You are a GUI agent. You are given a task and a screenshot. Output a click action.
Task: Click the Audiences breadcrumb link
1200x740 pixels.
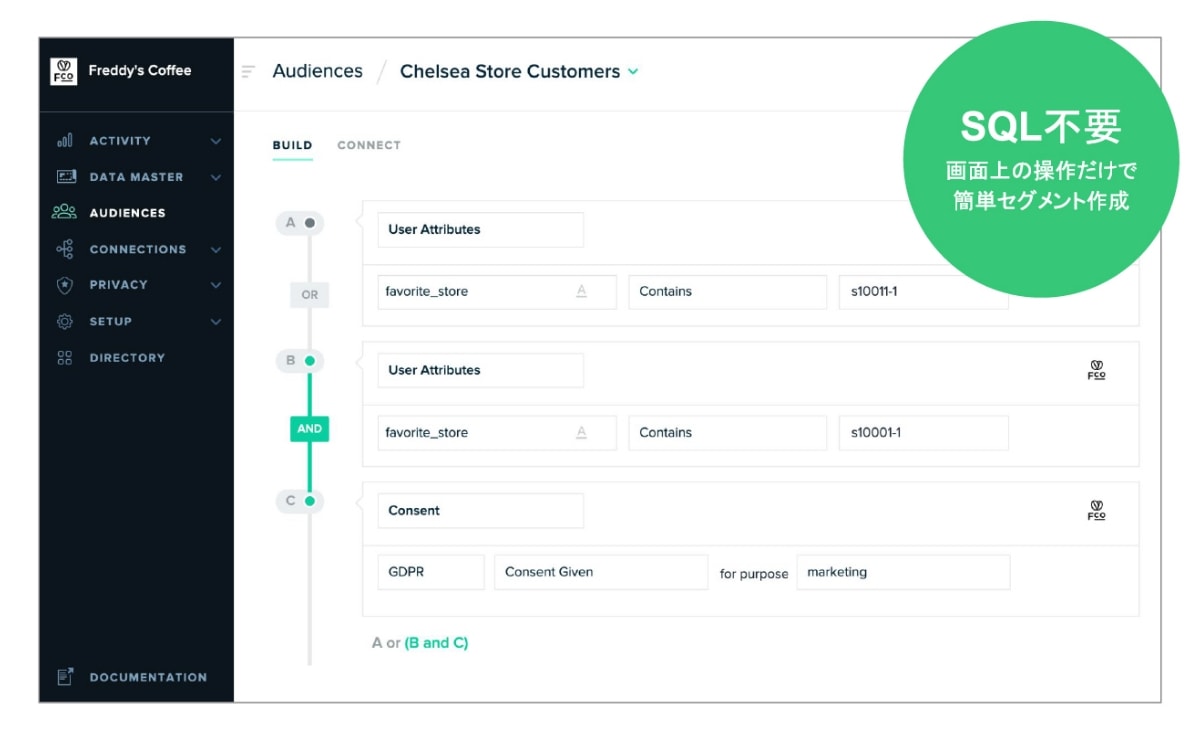(317, 72)
